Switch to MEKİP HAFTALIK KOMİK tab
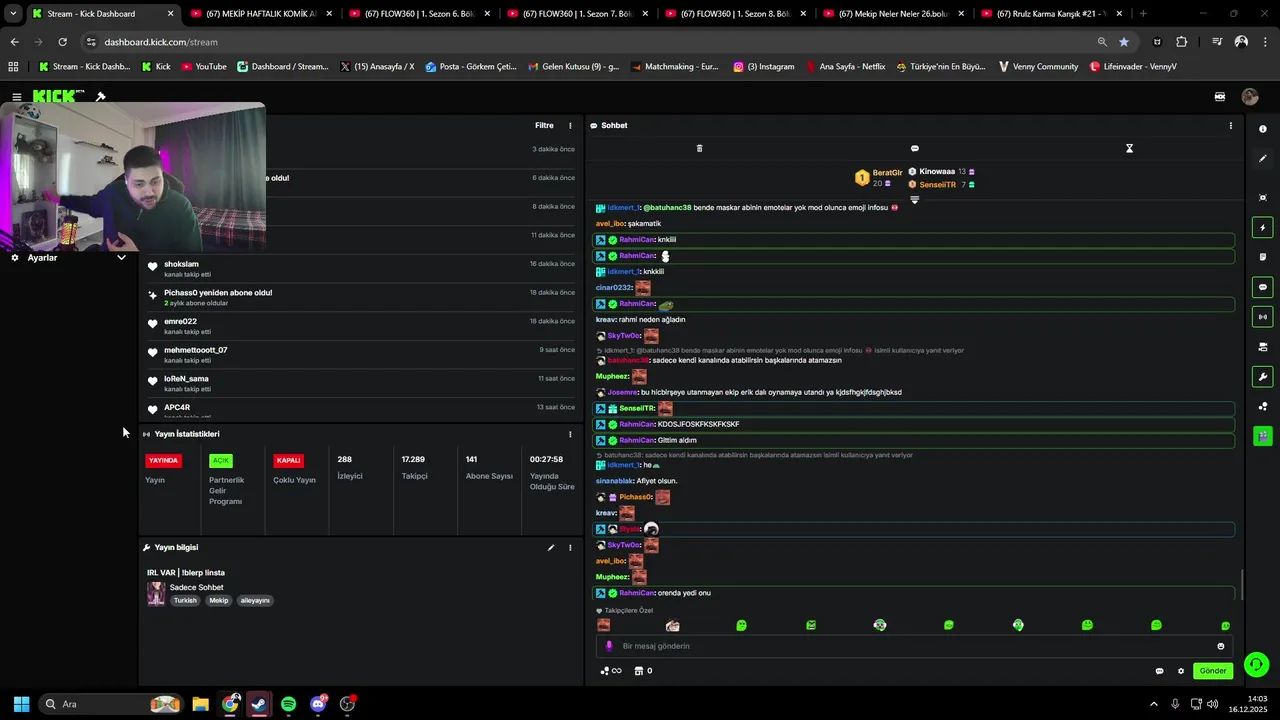Screen dimensions: 1280x720 coord(259,14)
